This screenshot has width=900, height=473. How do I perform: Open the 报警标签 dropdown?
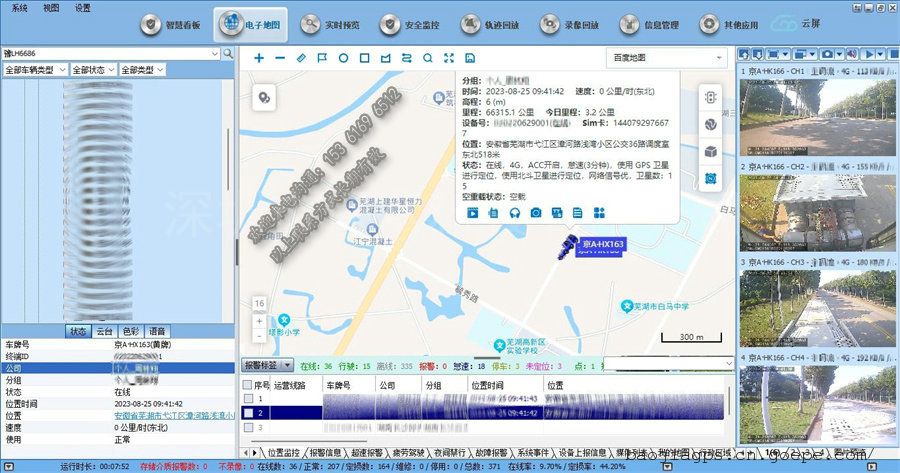pyautogui.click(x=267, y=366)
